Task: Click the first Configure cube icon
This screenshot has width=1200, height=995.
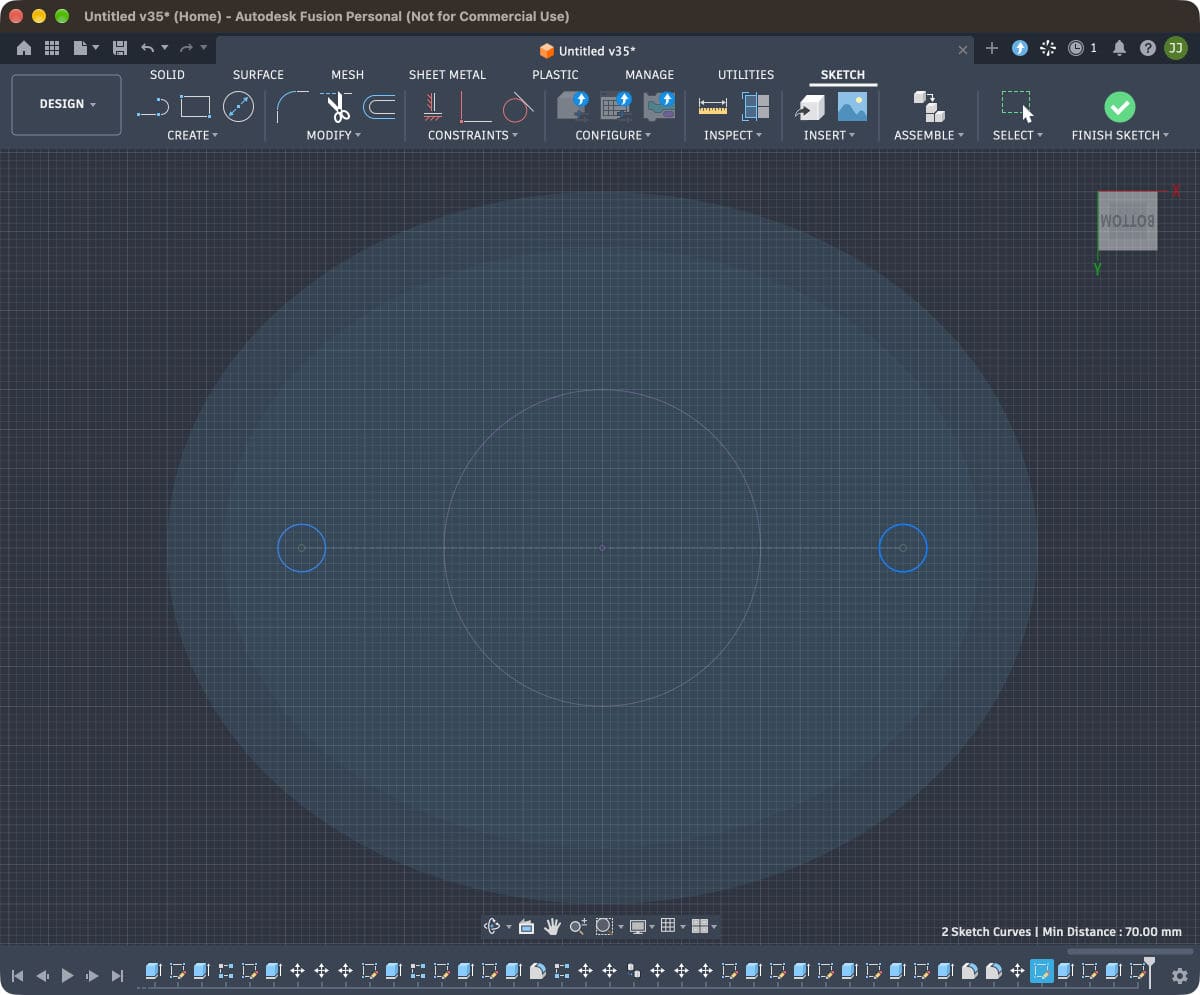Action: (x=573, y=107)
